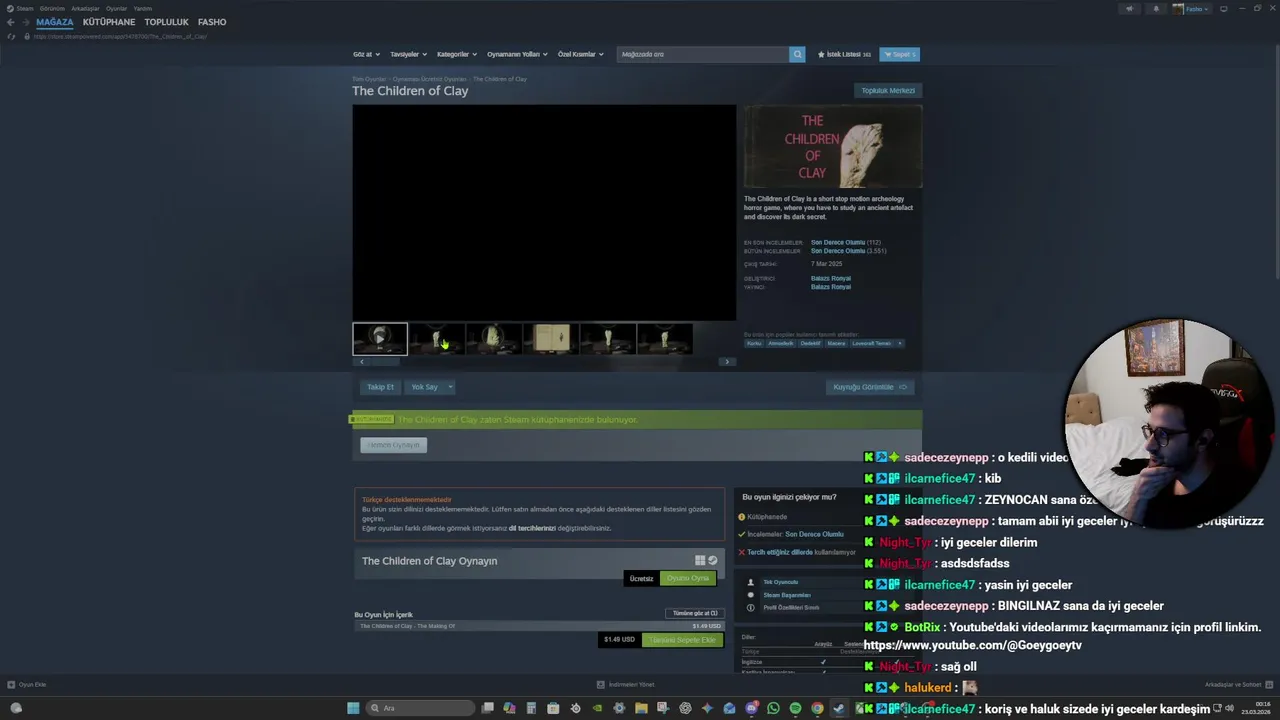Expand the Göz at dropdown

(x=365, y=54)
